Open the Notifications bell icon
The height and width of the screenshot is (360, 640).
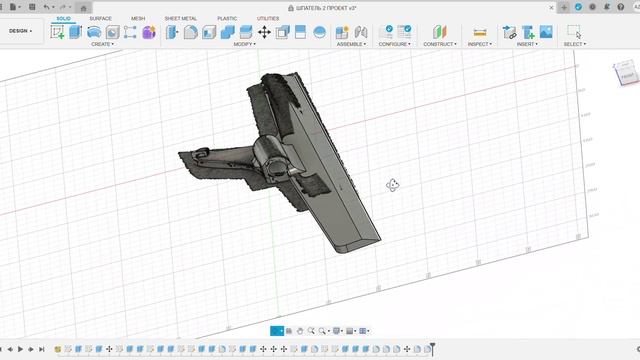(607, 7)
